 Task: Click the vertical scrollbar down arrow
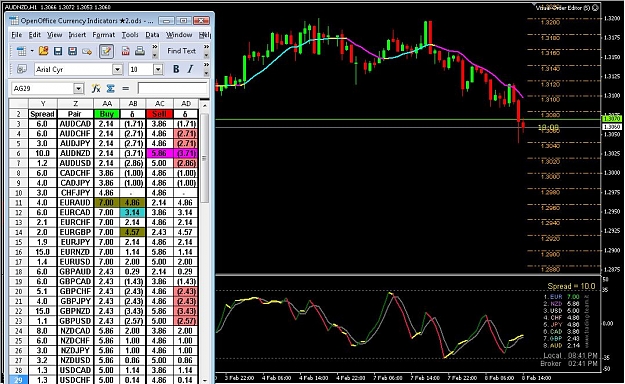pyautogui.click(x=204, y=380)
